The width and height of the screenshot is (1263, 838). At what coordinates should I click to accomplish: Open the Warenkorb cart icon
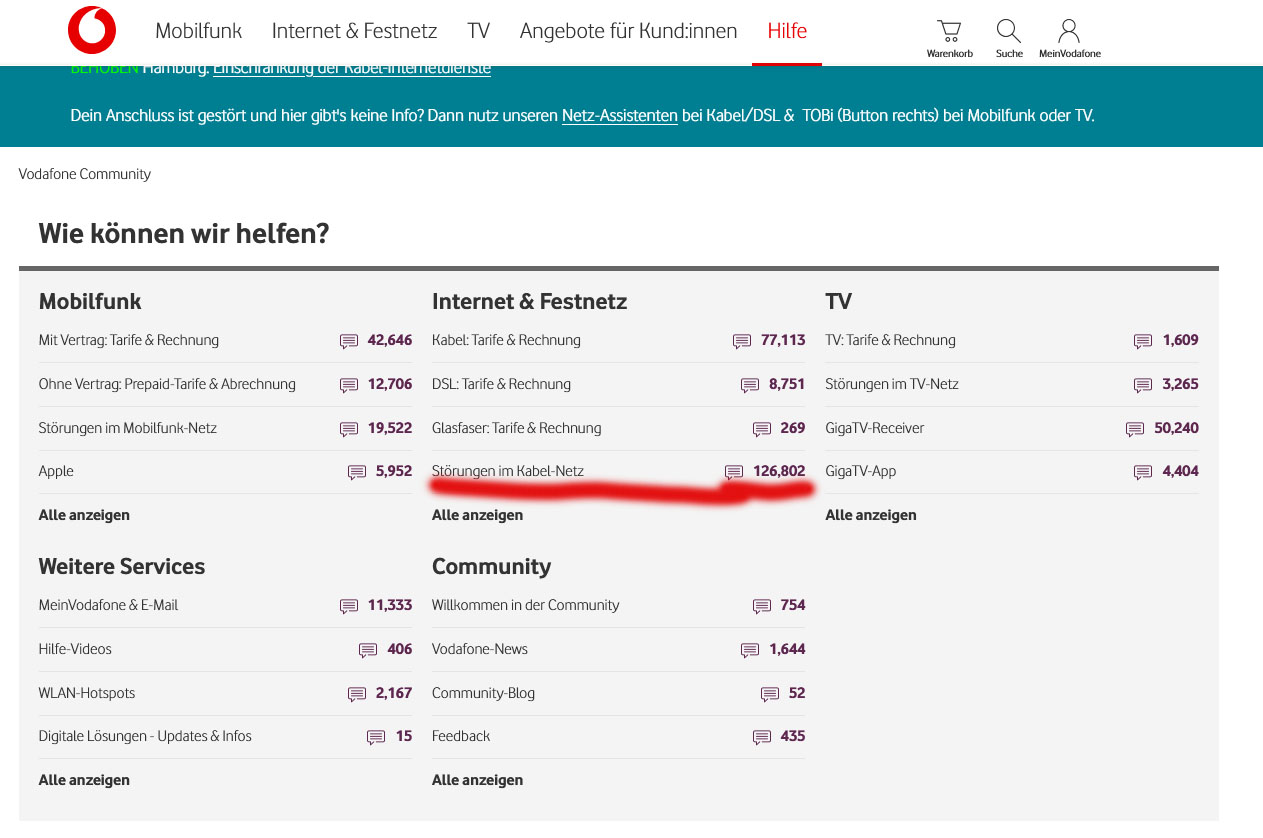pyautogui.click(x=949, y=31)
